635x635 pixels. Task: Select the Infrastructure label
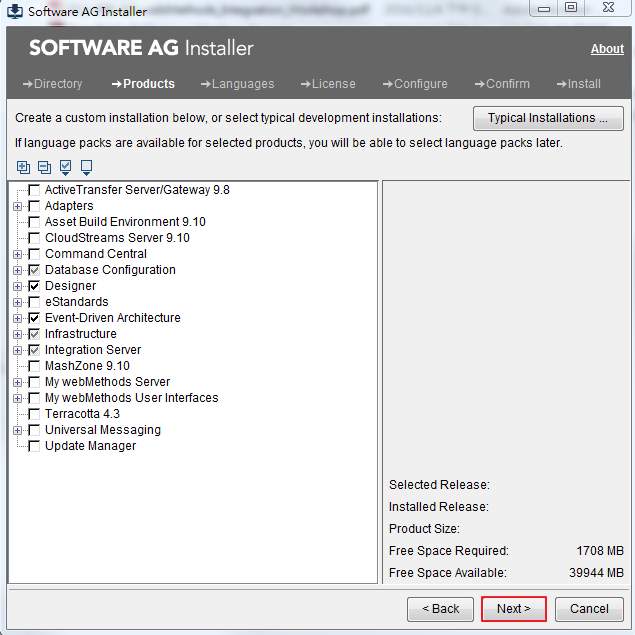click(x=81, y=334)
